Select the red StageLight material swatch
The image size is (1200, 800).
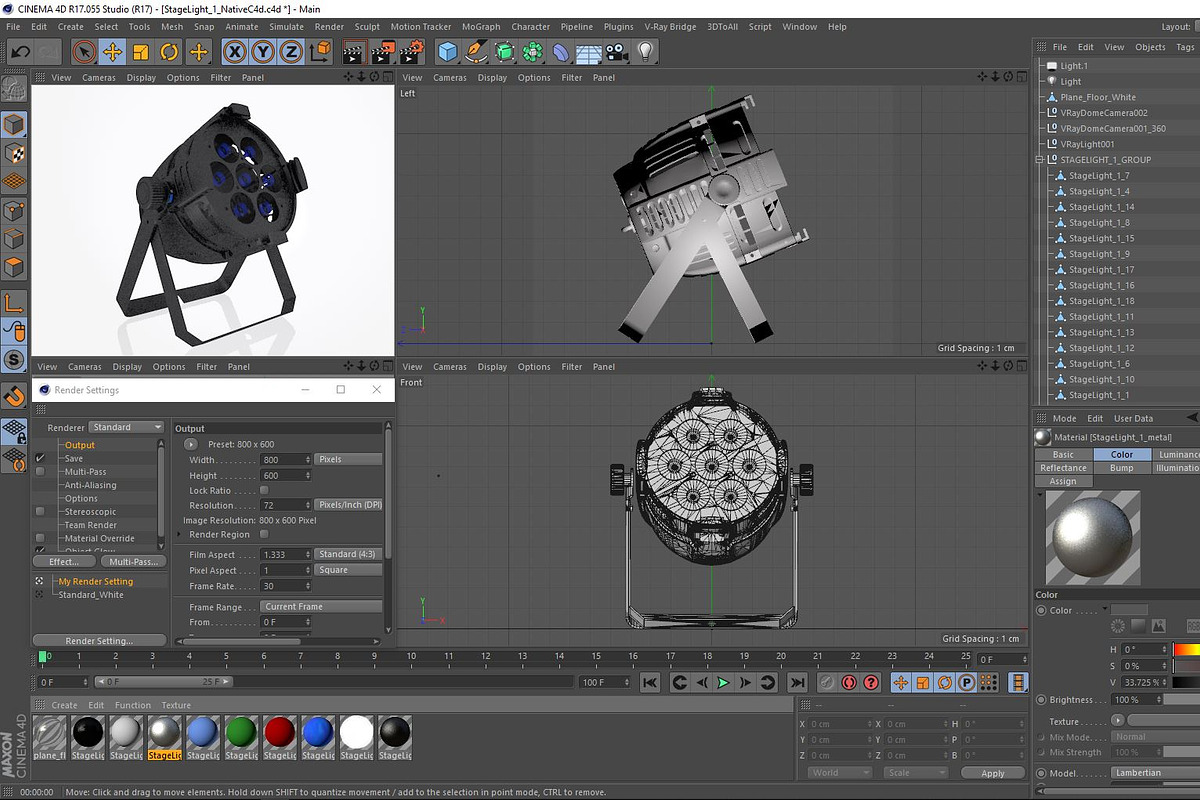click(280, 734)
